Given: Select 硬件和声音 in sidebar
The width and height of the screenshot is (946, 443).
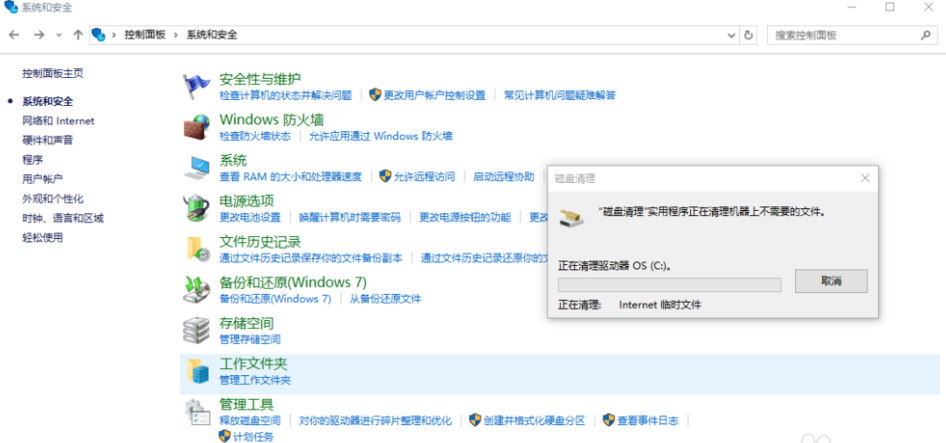Looking at the screenshot, I should (48, 140).
